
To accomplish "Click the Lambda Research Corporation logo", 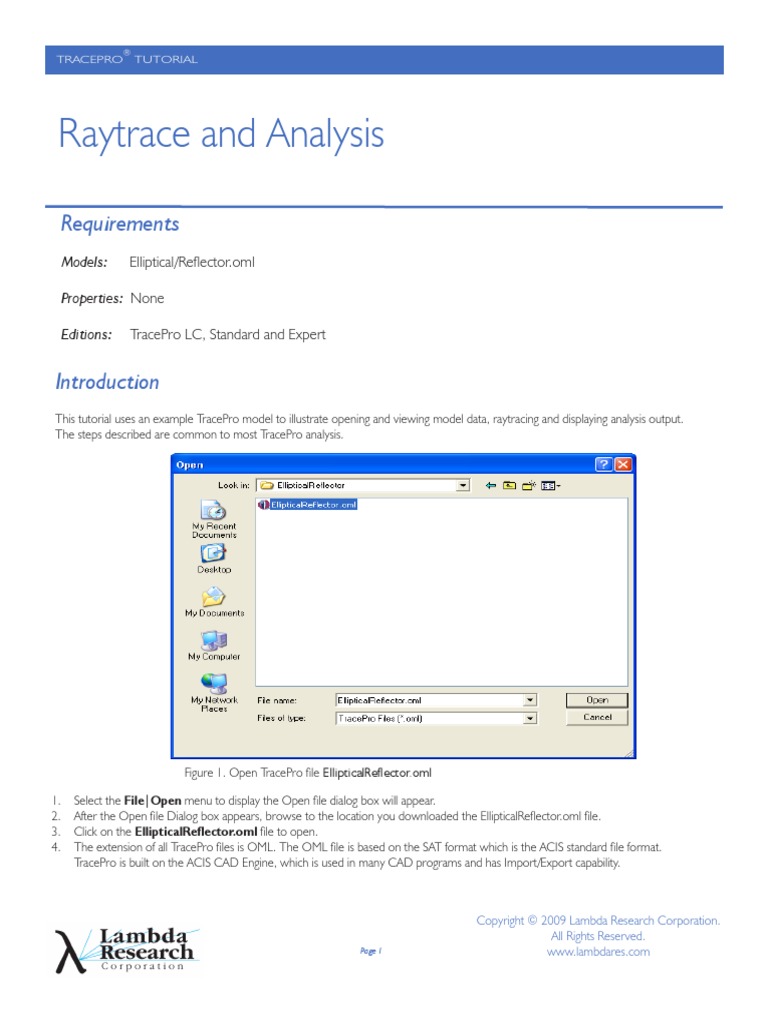I will [127, 950].
